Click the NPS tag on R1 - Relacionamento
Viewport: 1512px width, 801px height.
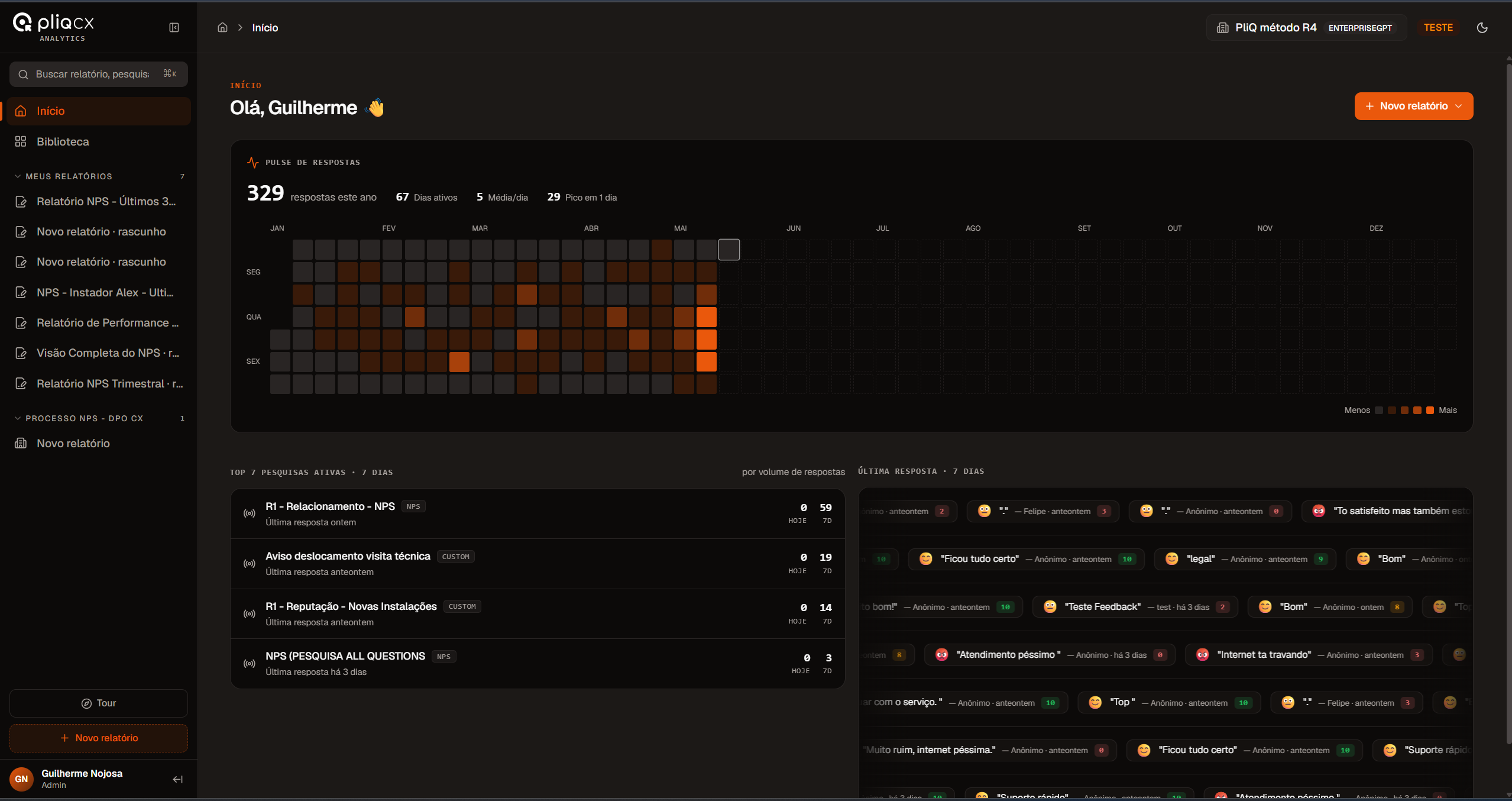coord(413,506)
